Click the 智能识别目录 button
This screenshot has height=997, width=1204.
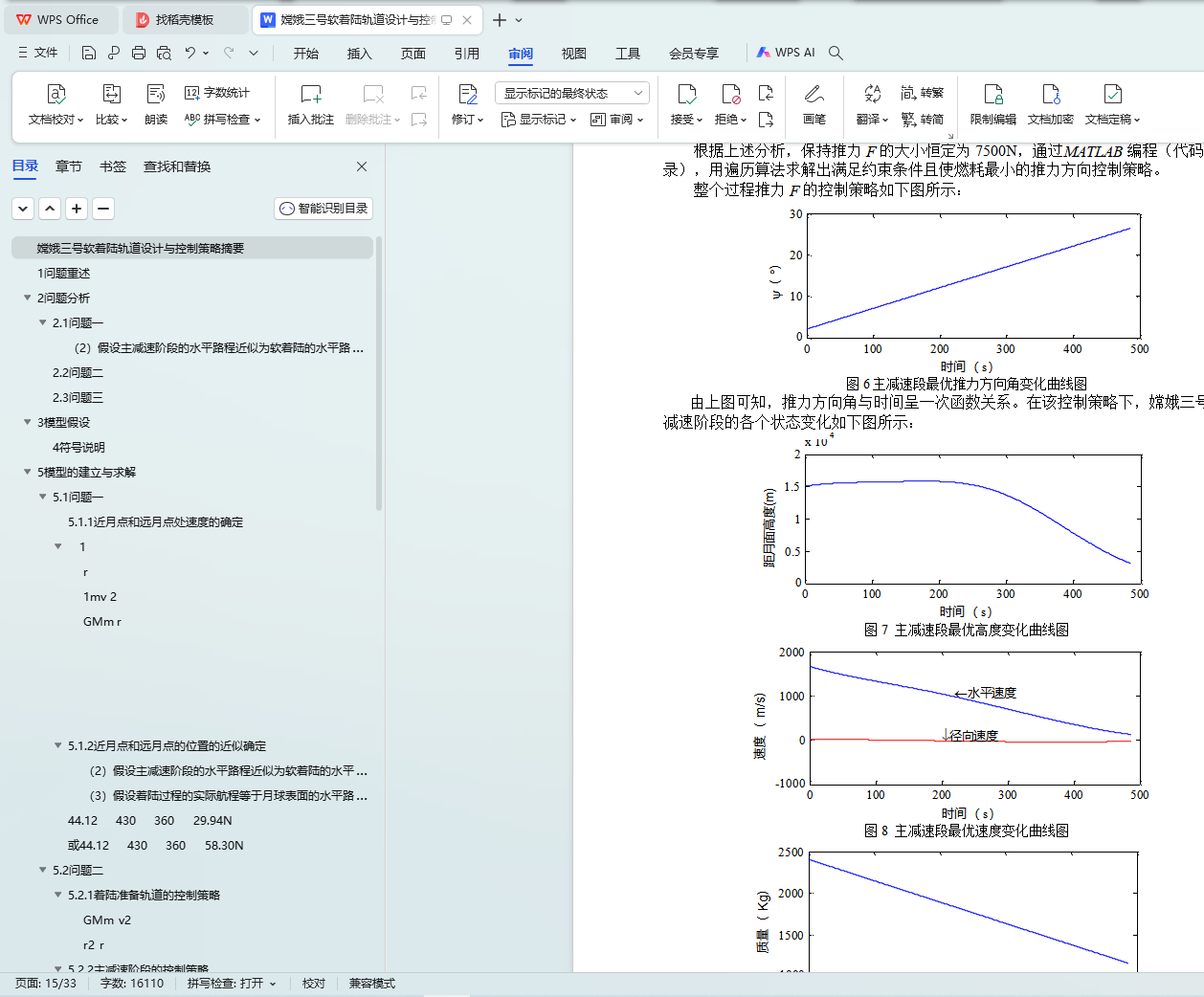click(323, 209)
